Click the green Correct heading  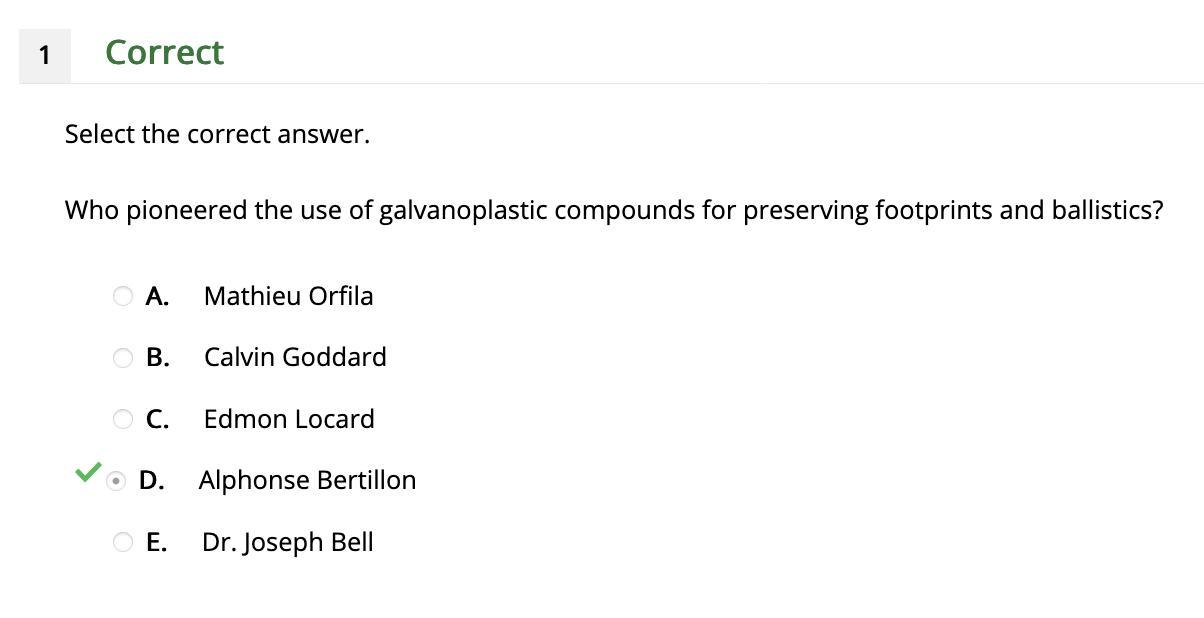[x=164, y=53]
